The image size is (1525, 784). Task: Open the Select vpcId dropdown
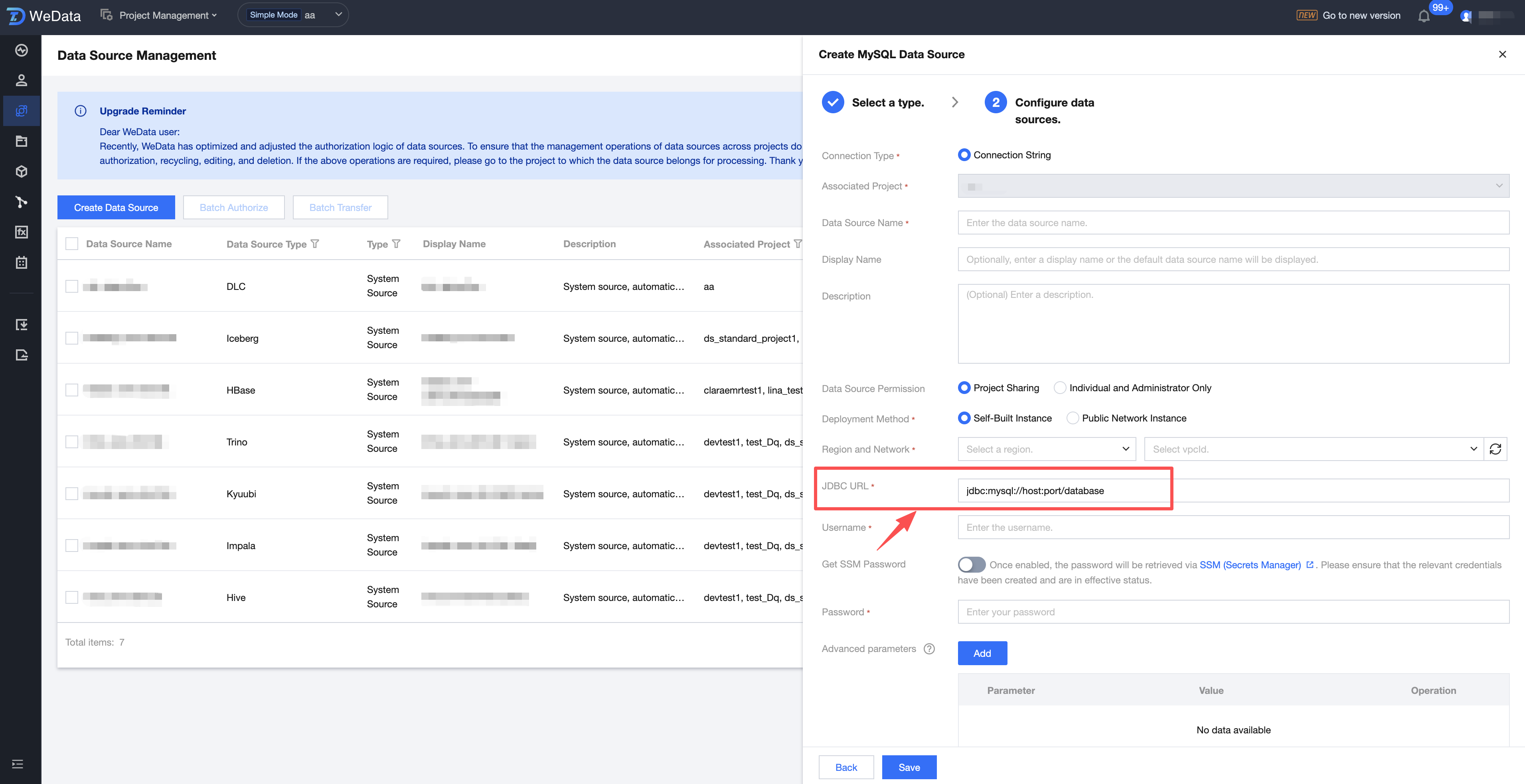pyautogui.click(x=1312, y=449)
